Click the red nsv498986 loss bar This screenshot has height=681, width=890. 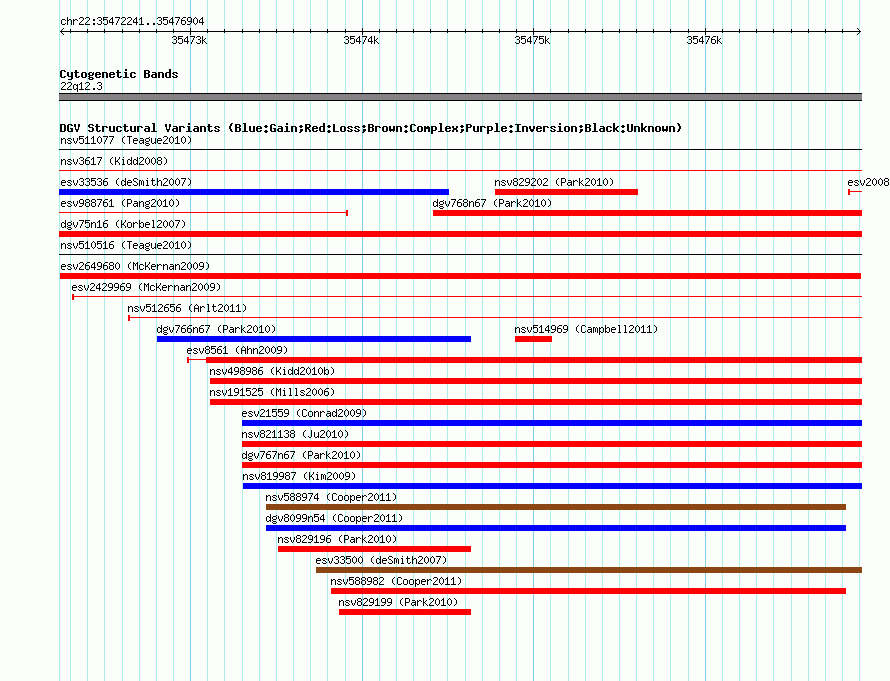click(x=536, y=381)
